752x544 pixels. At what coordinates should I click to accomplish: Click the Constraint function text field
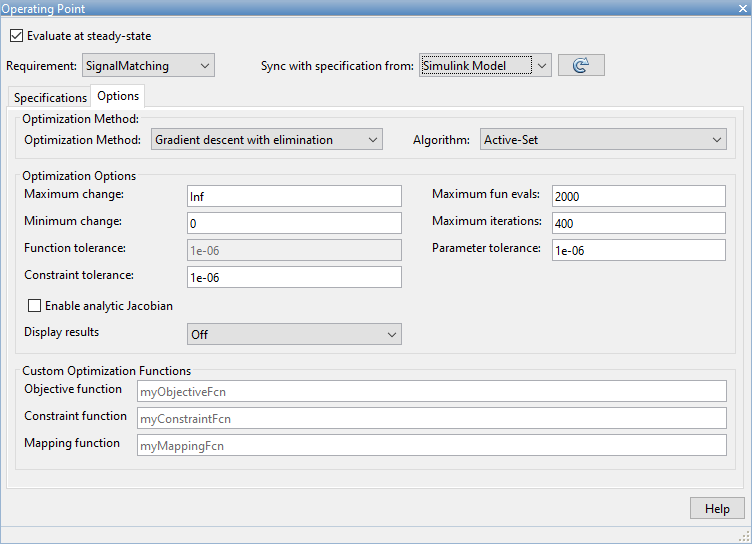tap(431, 418)
